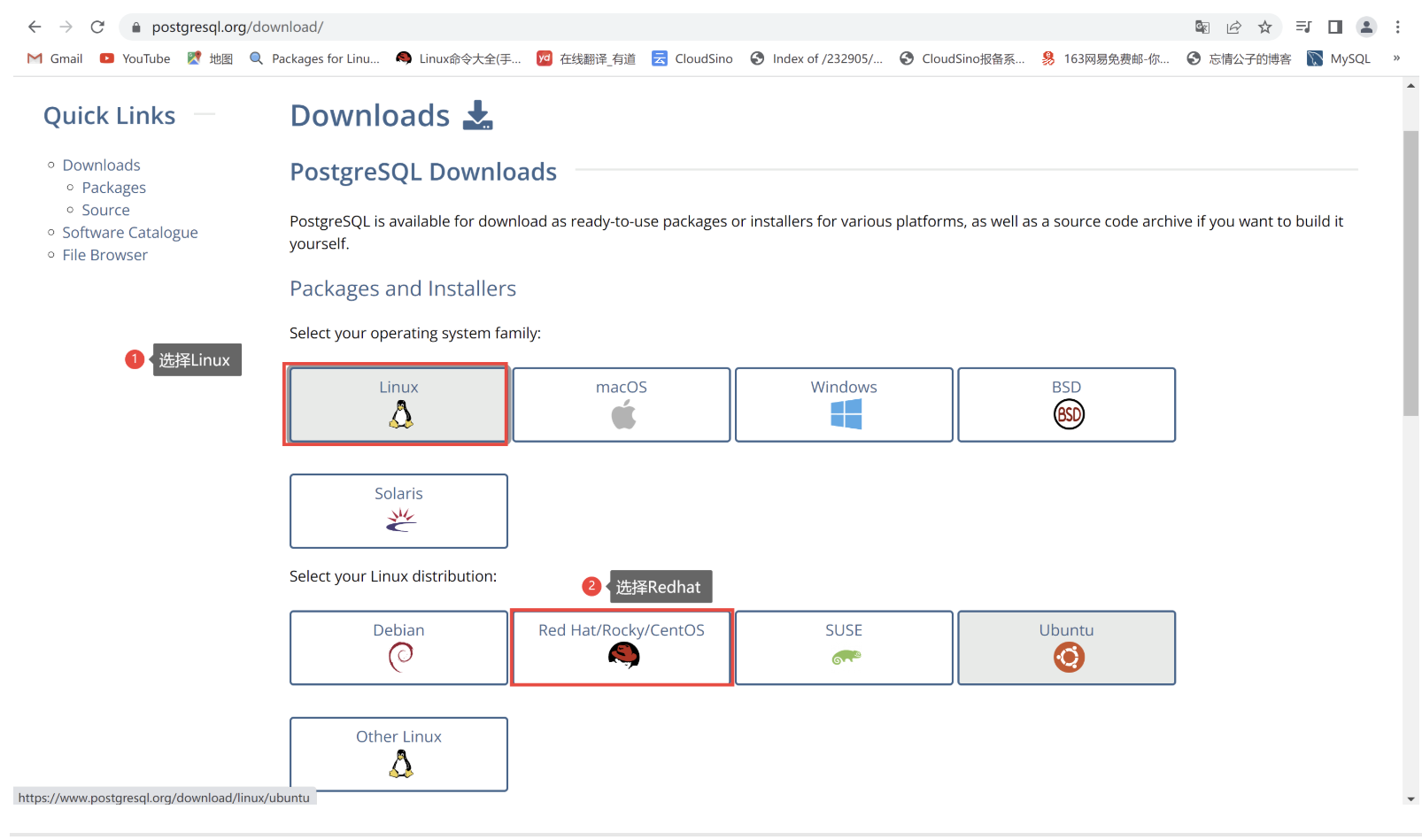Open the 地图 maps bookmark
The image size is (1422, 840).
[210, 58]
